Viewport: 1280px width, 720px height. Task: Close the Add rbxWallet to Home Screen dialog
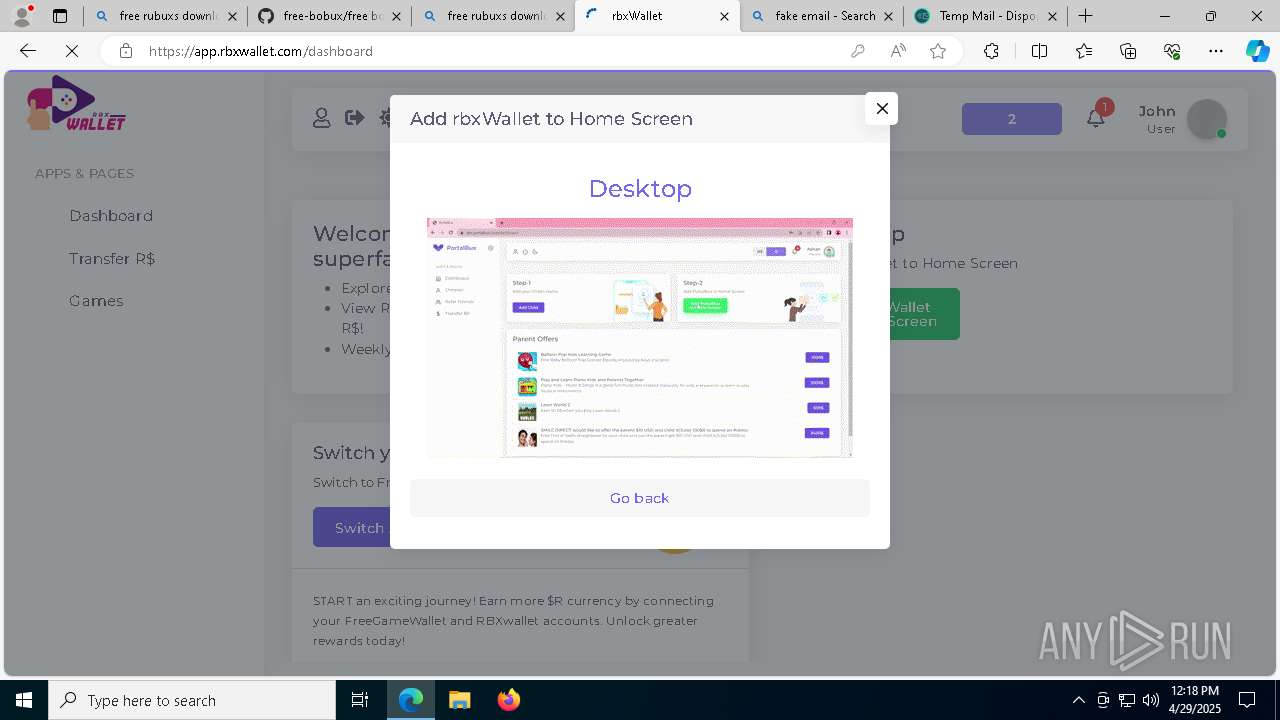tap(881, 108)
